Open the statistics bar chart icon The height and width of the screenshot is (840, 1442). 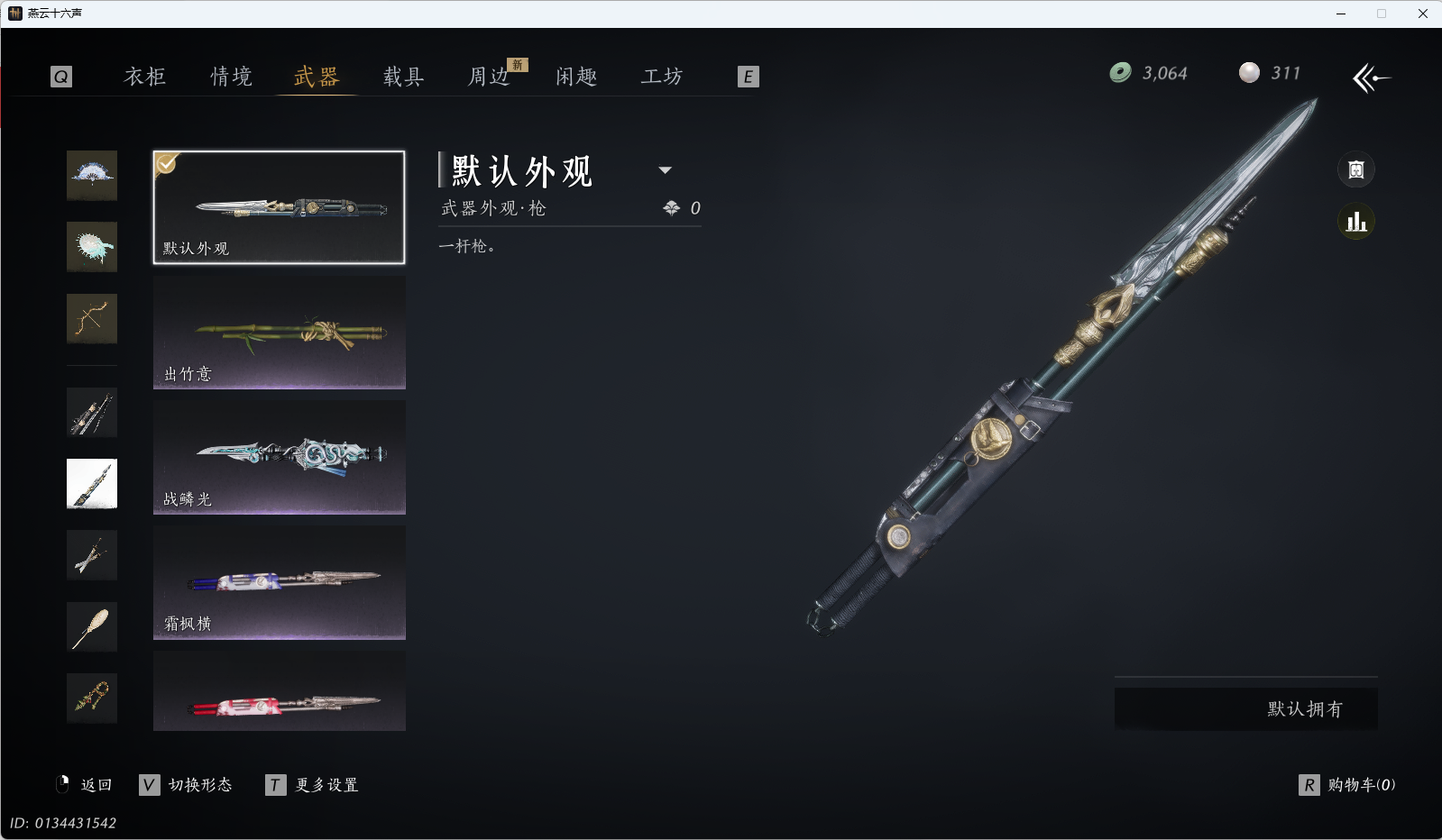pyautogui.click(x=1356, y=222)
